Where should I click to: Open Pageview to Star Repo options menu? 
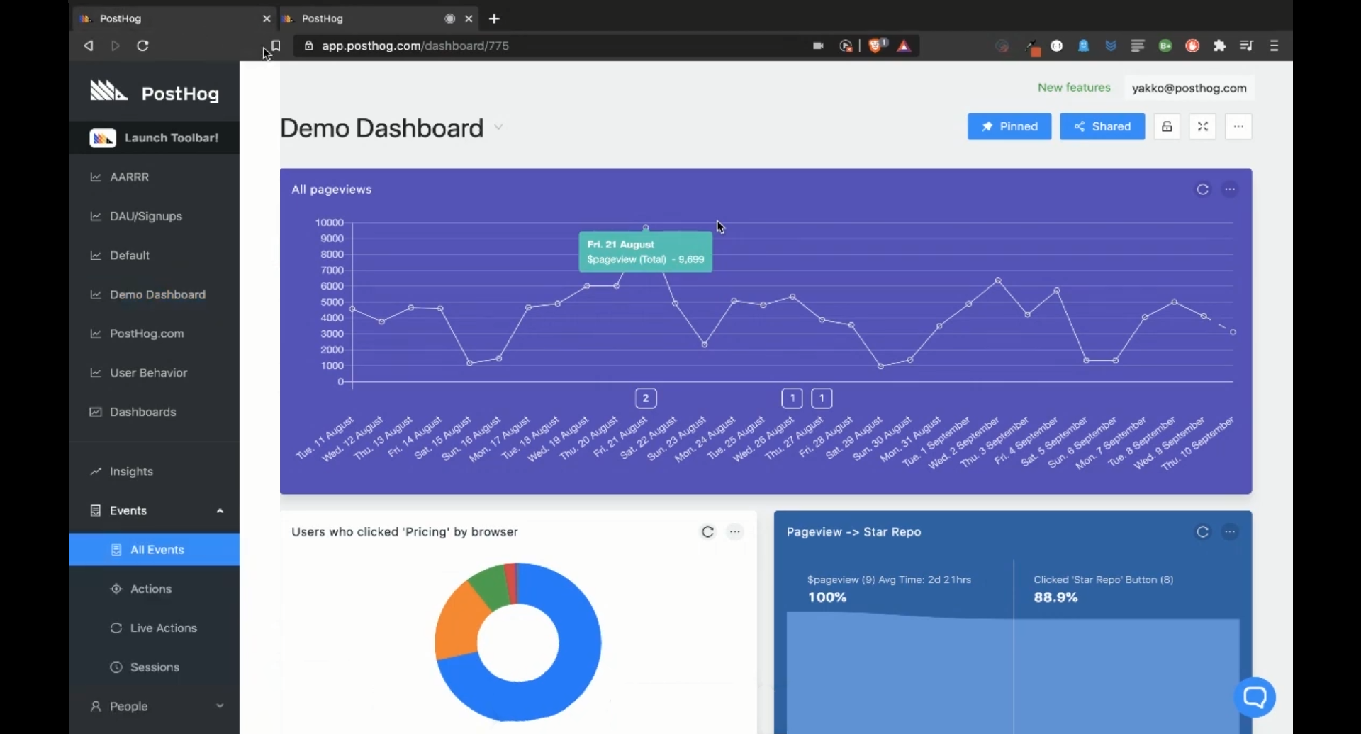coord(1230,532)
